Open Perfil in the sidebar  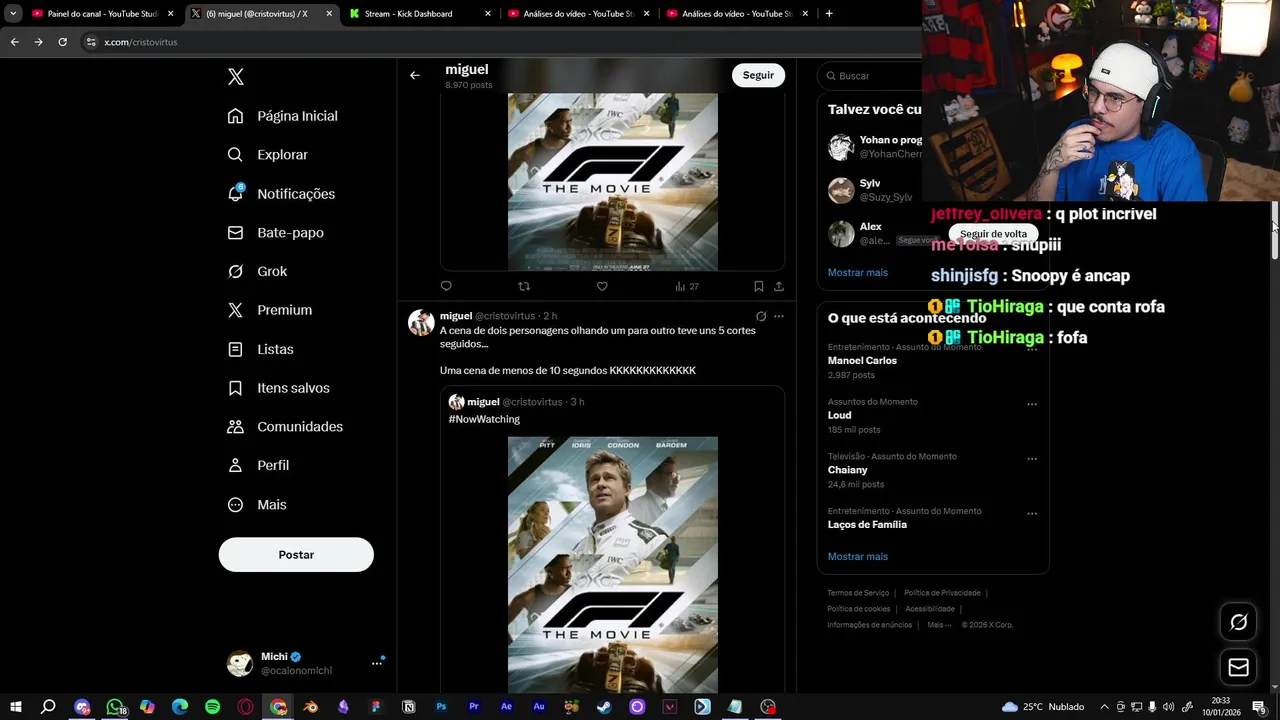pos(259,466)
